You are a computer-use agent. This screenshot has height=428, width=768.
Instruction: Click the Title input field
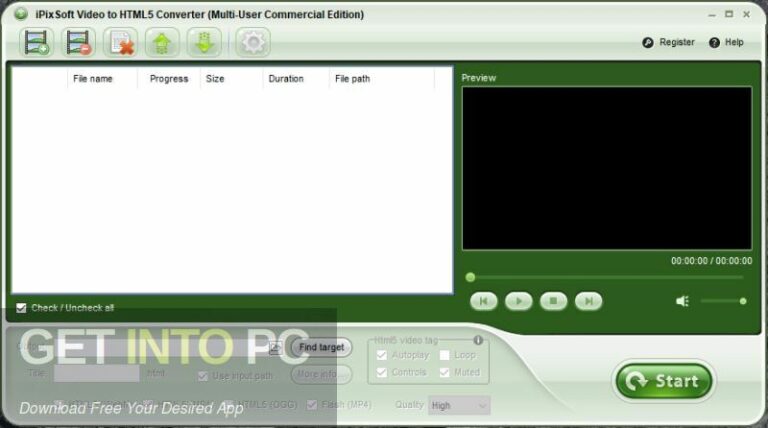96,374
